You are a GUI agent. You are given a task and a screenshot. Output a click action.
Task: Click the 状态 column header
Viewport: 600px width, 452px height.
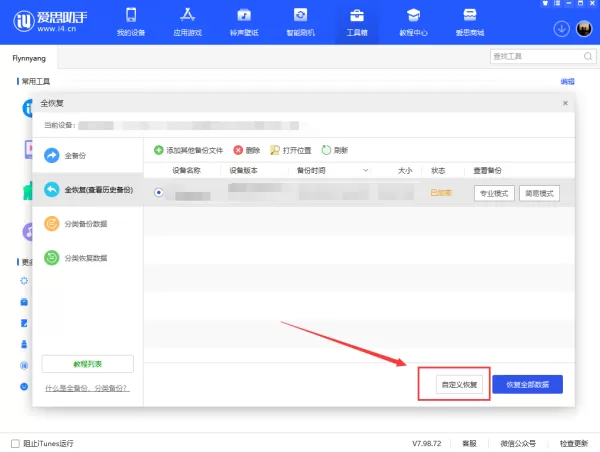(438, 170)
